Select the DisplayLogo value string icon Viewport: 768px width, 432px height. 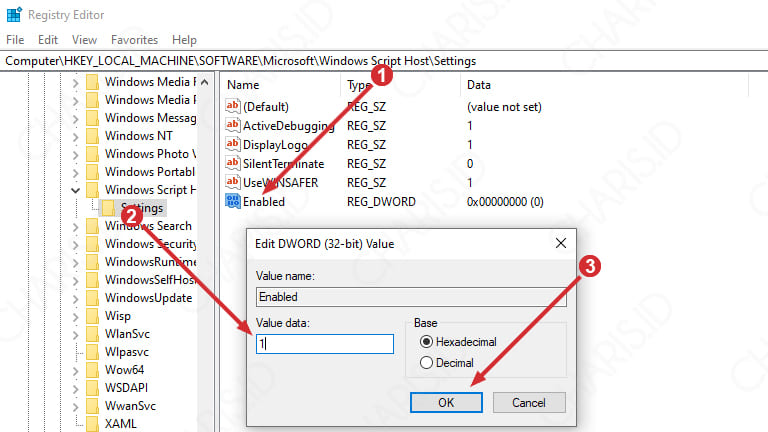tap(233, 144)
